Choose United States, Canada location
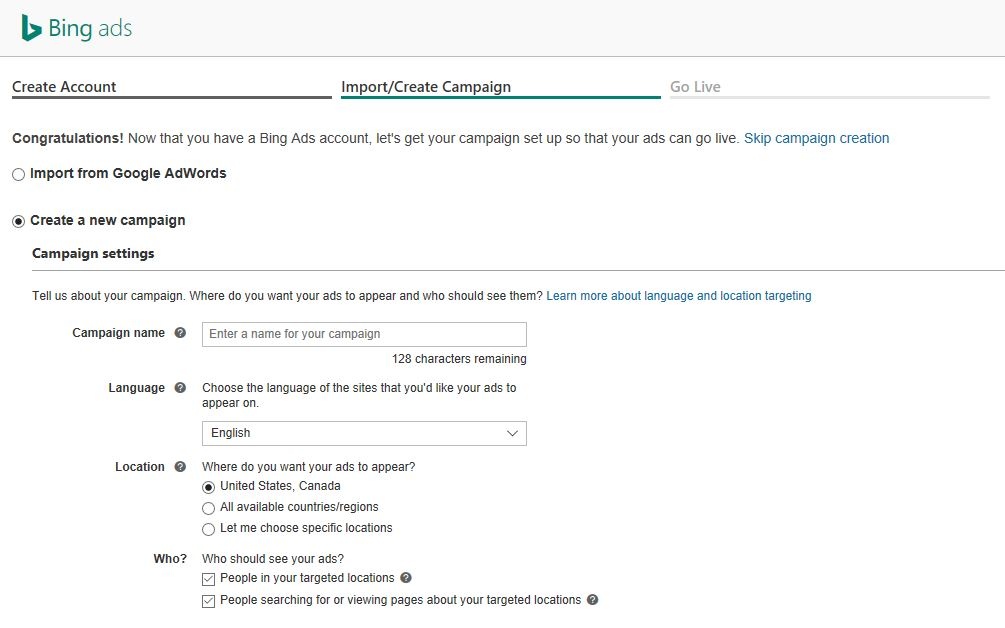The height and width of the screenshot is (628, 1005). [208, 487]
